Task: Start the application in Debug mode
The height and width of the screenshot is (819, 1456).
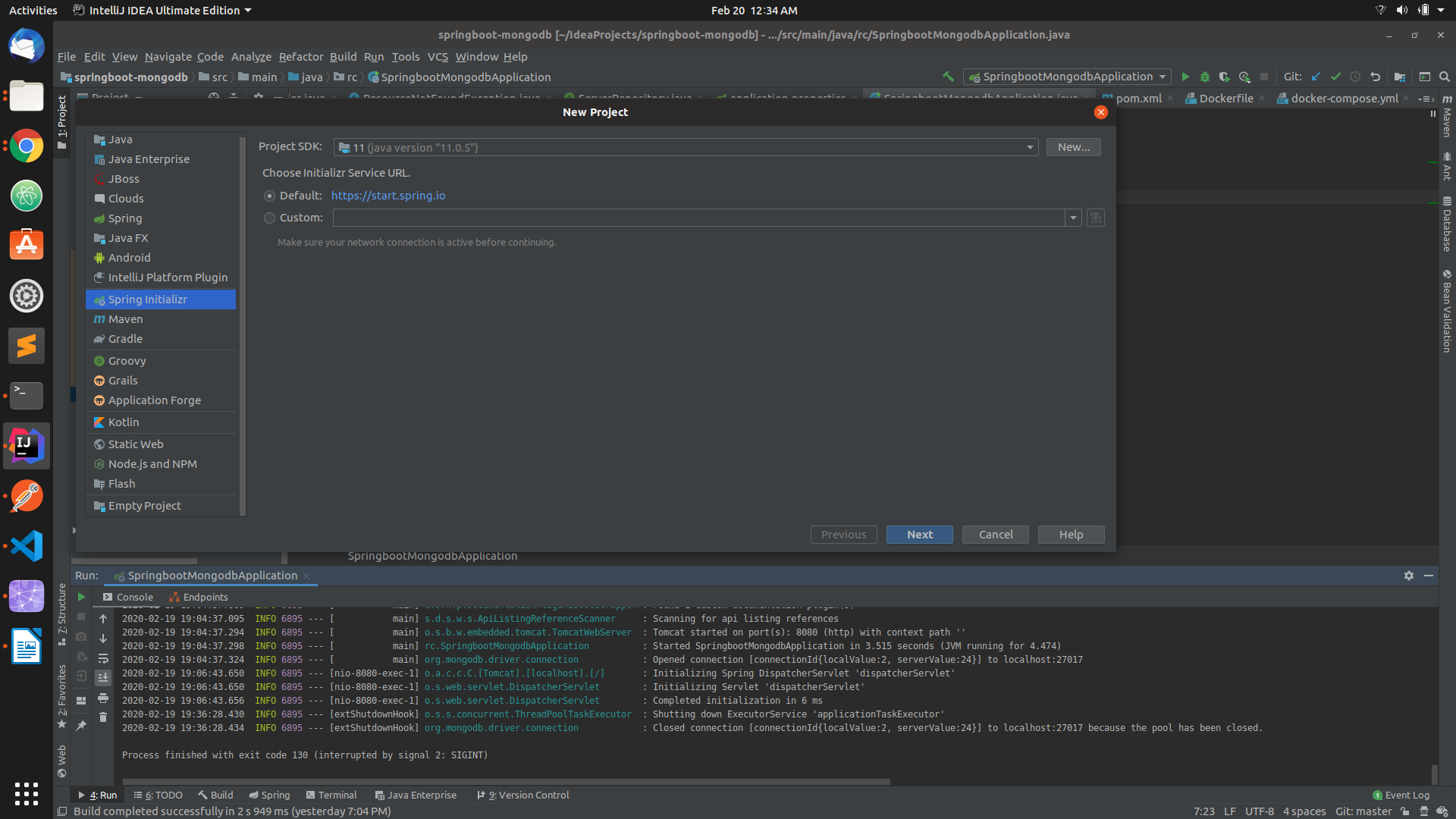Action: click(1206, 77)
